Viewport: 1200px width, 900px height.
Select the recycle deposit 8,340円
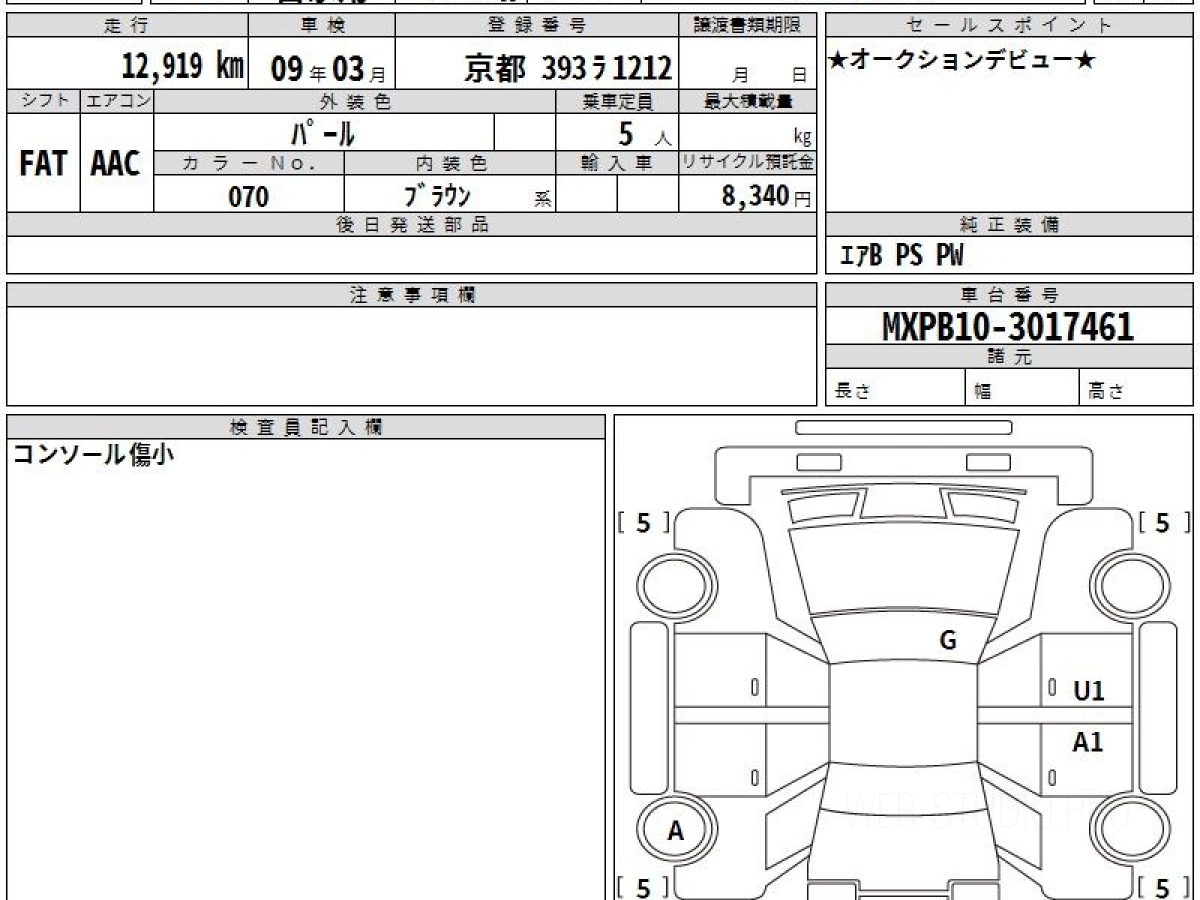click(x=766, y=196)
